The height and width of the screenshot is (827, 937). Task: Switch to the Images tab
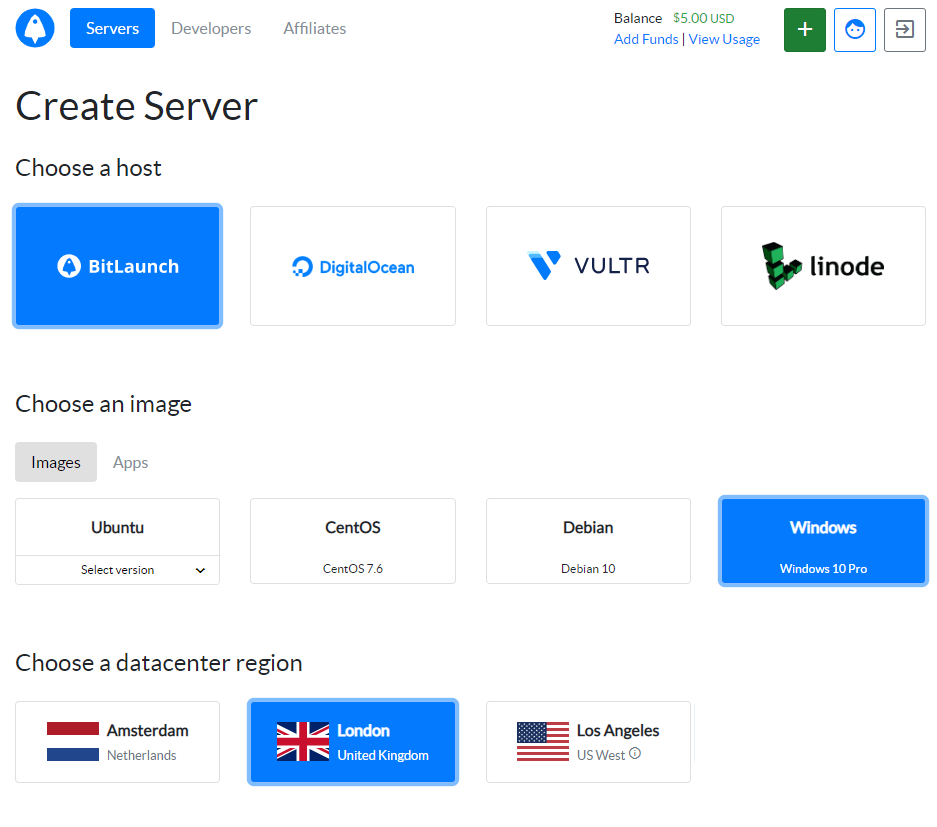[x=56, y=462]
